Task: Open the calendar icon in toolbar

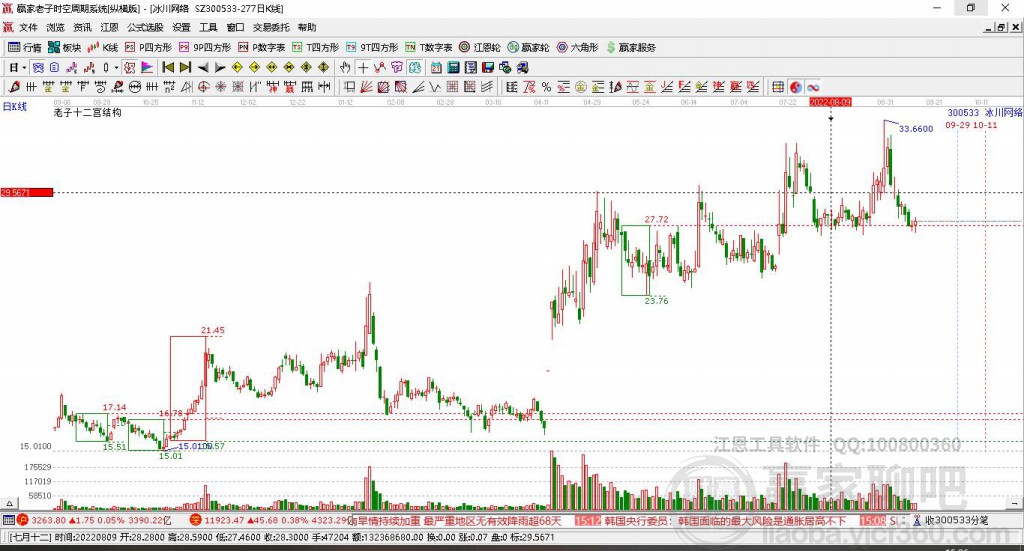Action: [436, 67]
